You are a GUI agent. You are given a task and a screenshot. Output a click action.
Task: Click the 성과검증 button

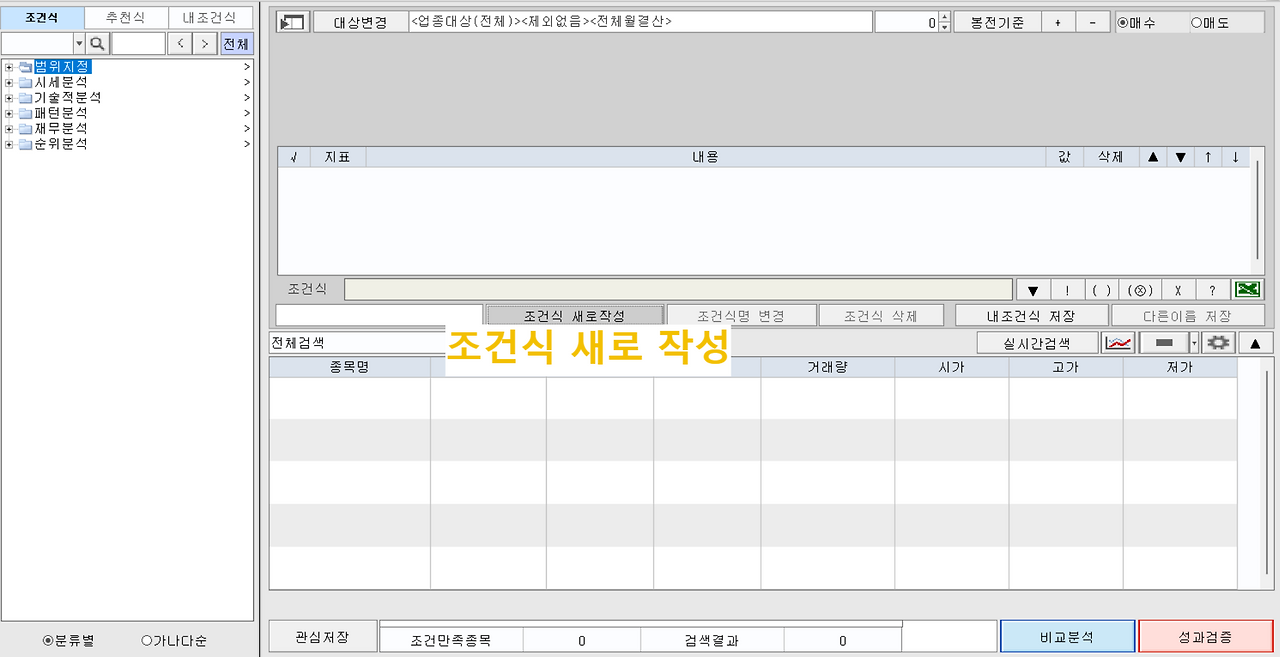pos(1205,637)
